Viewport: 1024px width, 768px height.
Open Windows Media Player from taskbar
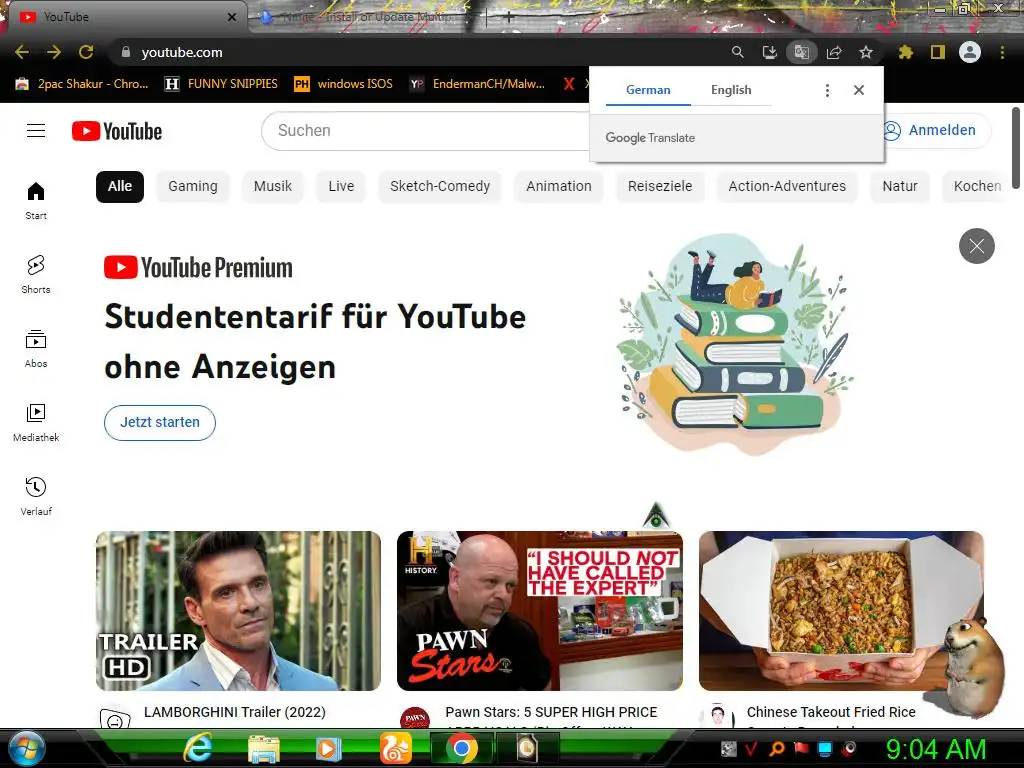click(329, 749)
